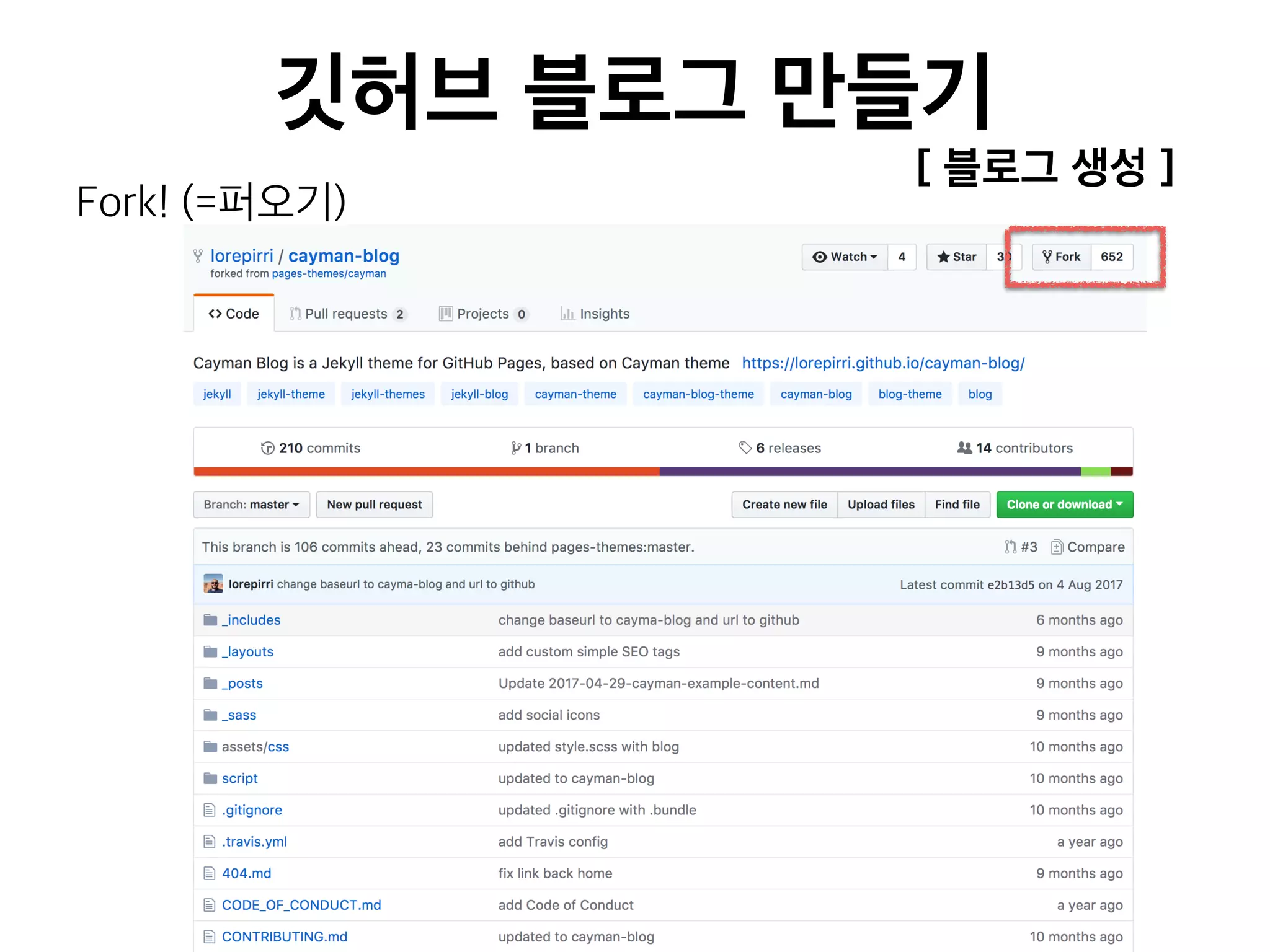Open the Insights tab
Image resolution: width=1270 pixels, height=952 pixels.
pos(595,314)
